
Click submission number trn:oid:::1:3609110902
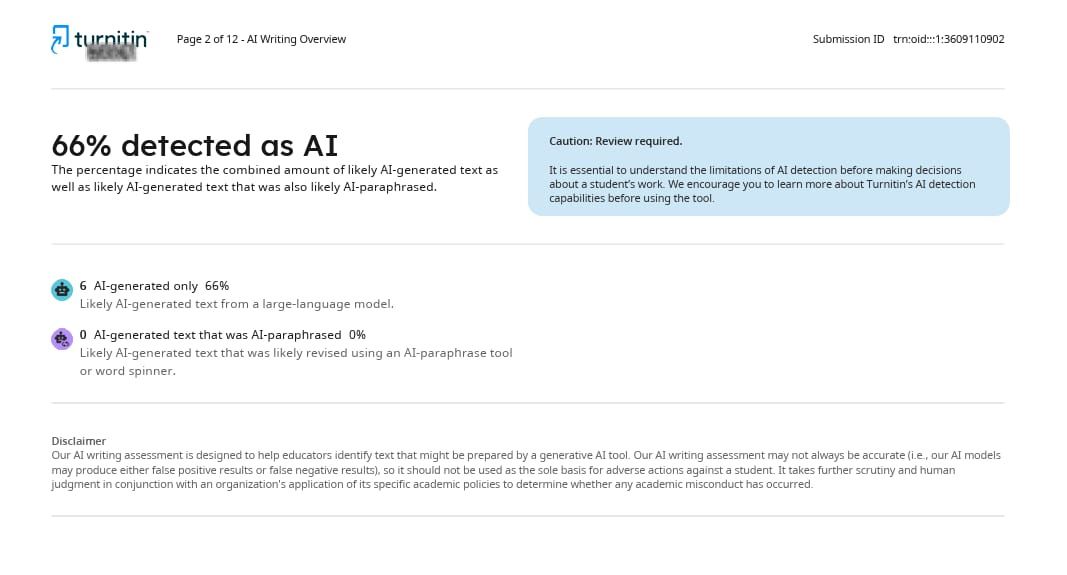(949, 39)
